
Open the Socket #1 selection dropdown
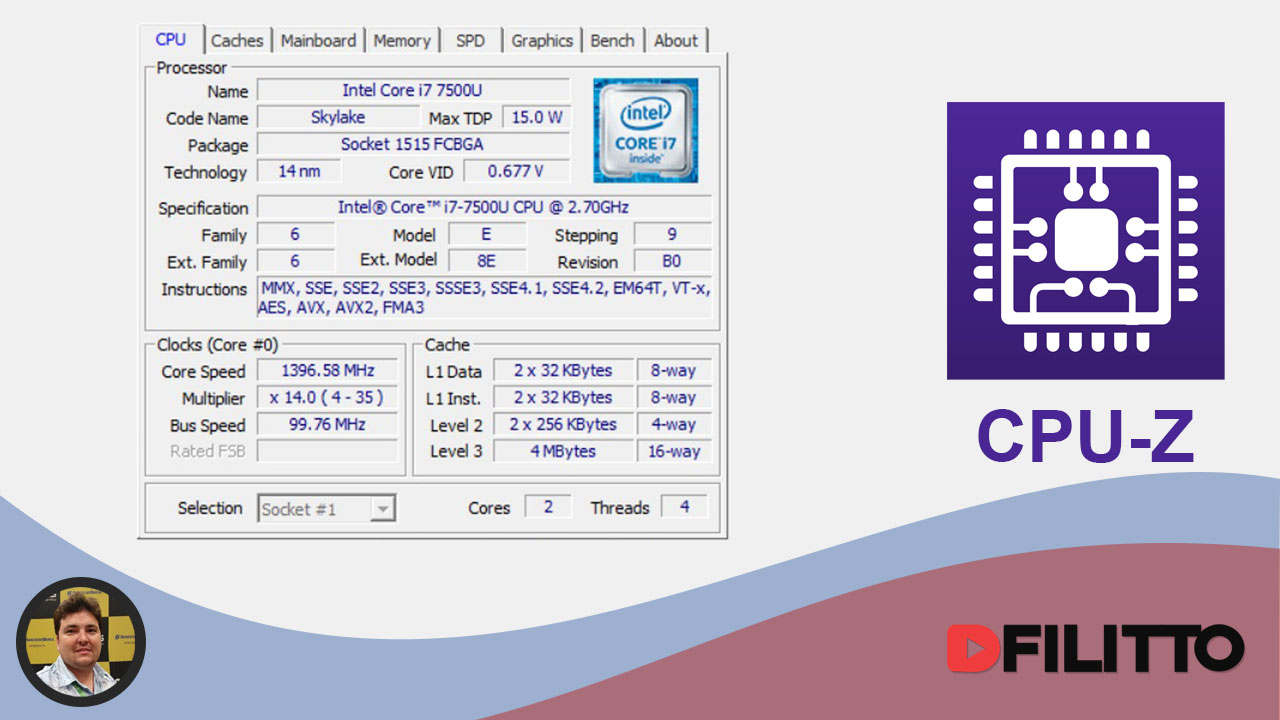(384, 508)
